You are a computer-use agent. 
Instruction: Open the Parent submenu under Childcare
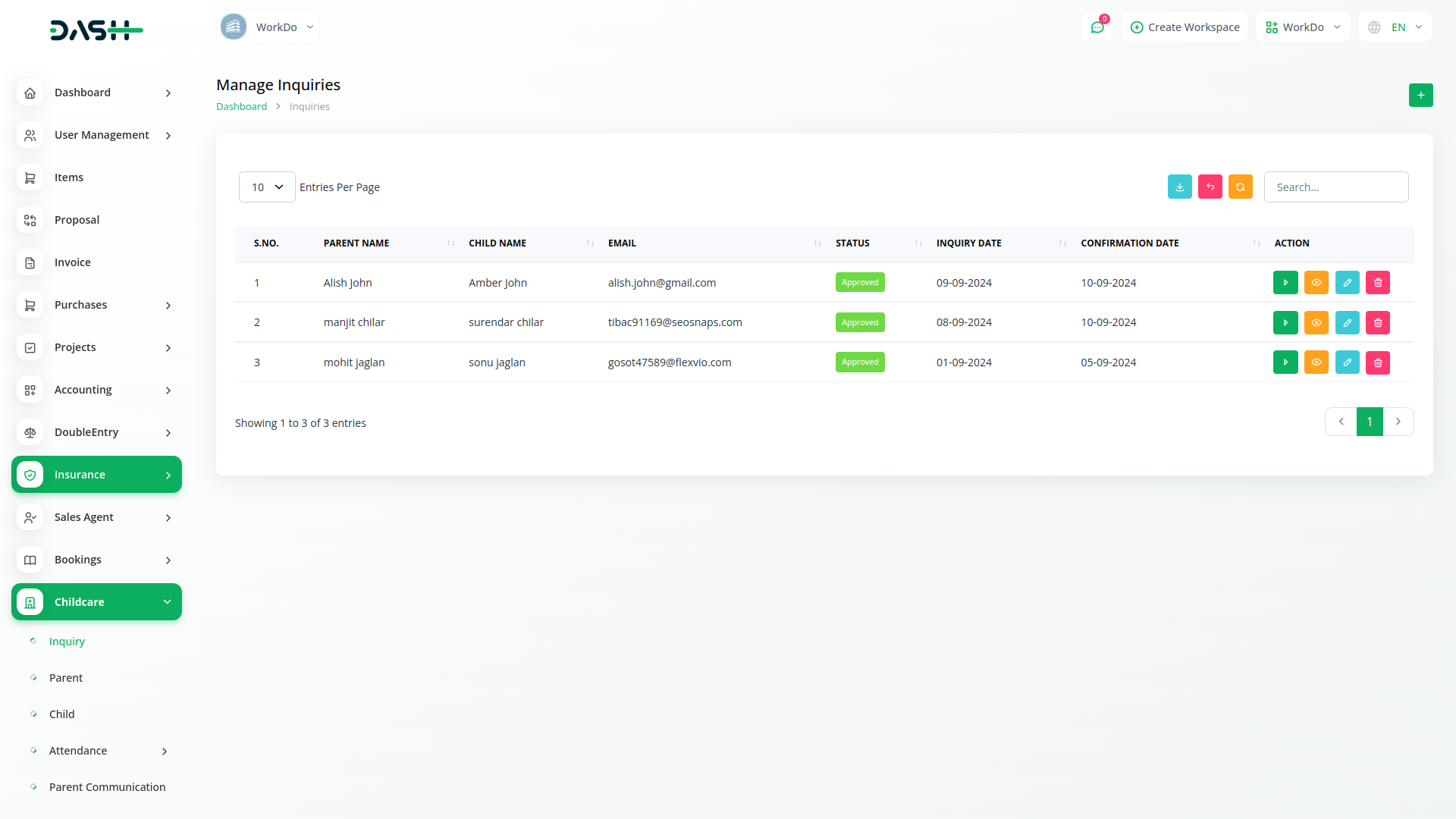click(66, 678)
